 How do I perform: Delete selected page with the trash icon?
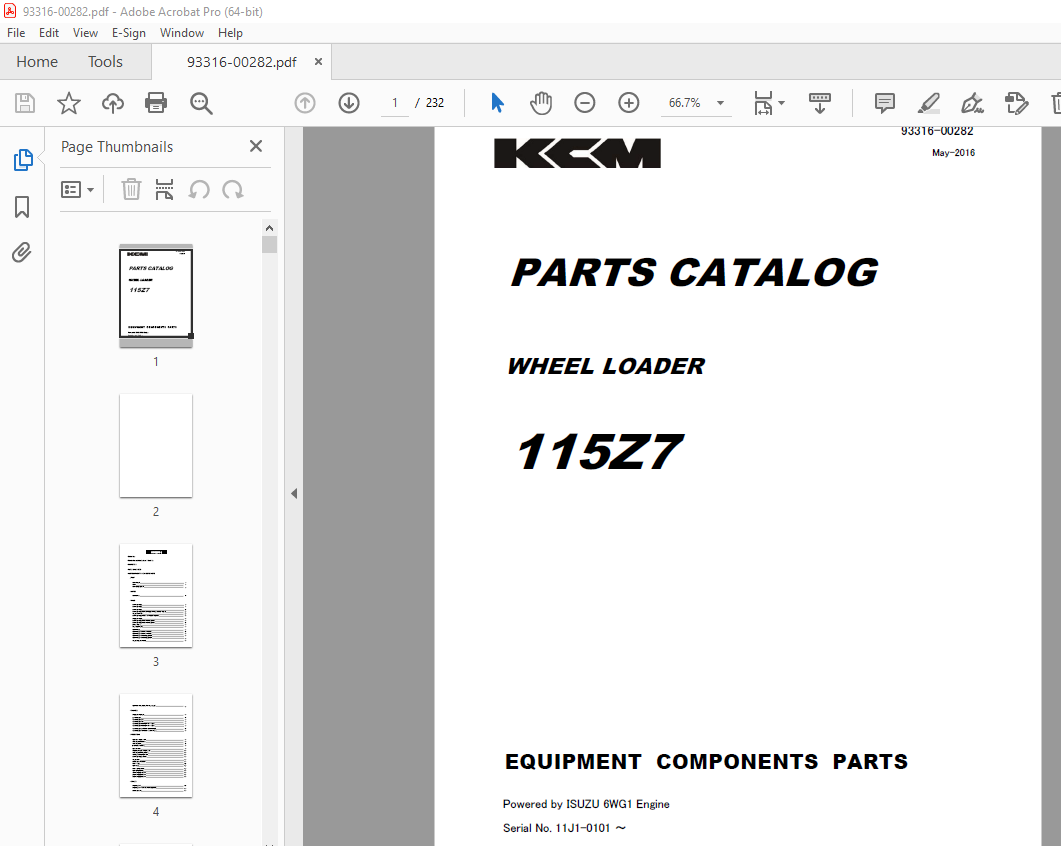131,190
